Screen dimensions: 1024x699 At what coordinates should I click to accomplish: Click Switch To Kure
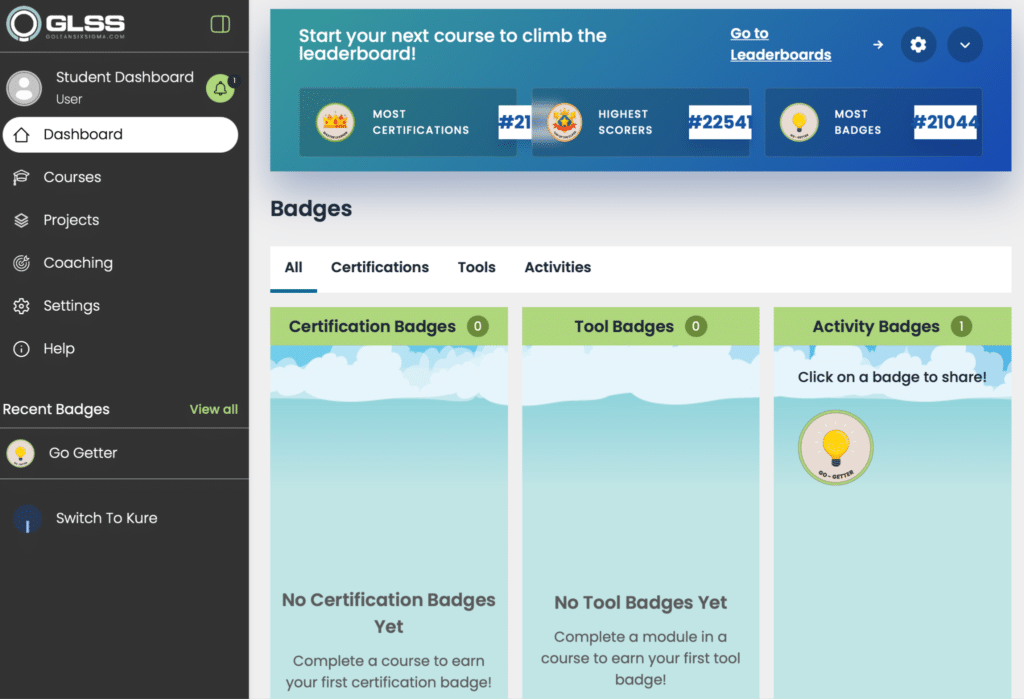106,518
